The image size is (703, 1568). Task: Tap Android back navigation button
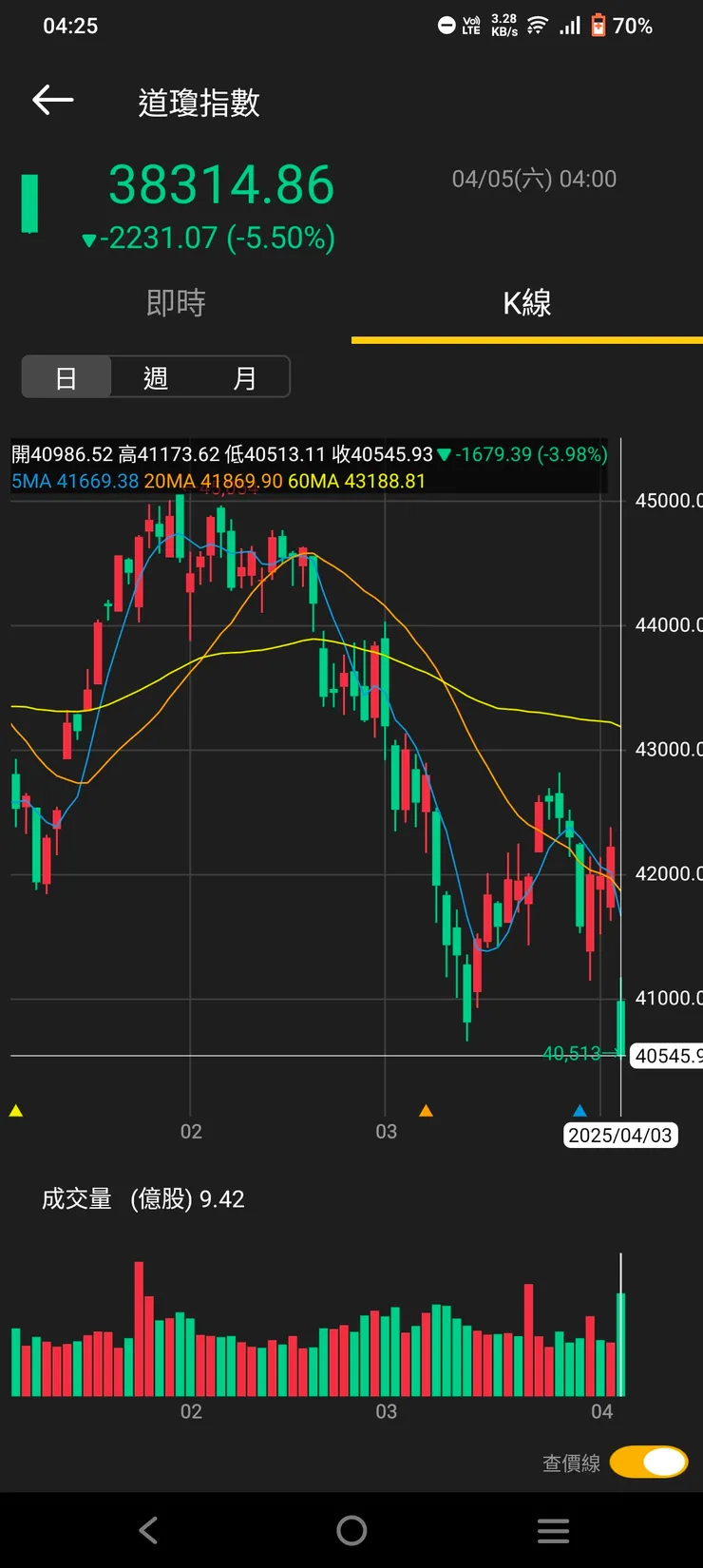click(148, 1530)
